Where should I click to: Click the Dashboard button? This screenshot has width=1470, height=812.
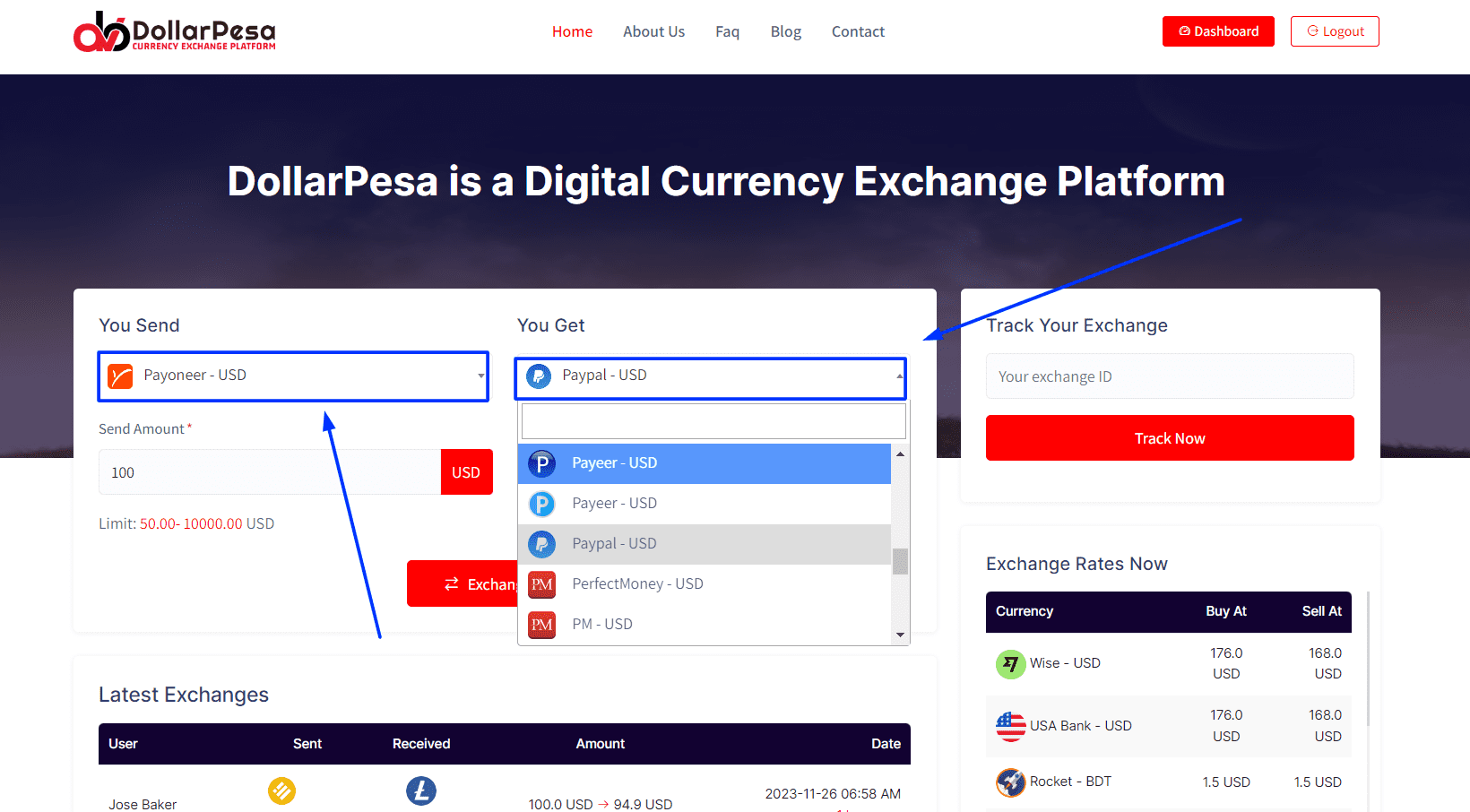[x=1218, y=31]
